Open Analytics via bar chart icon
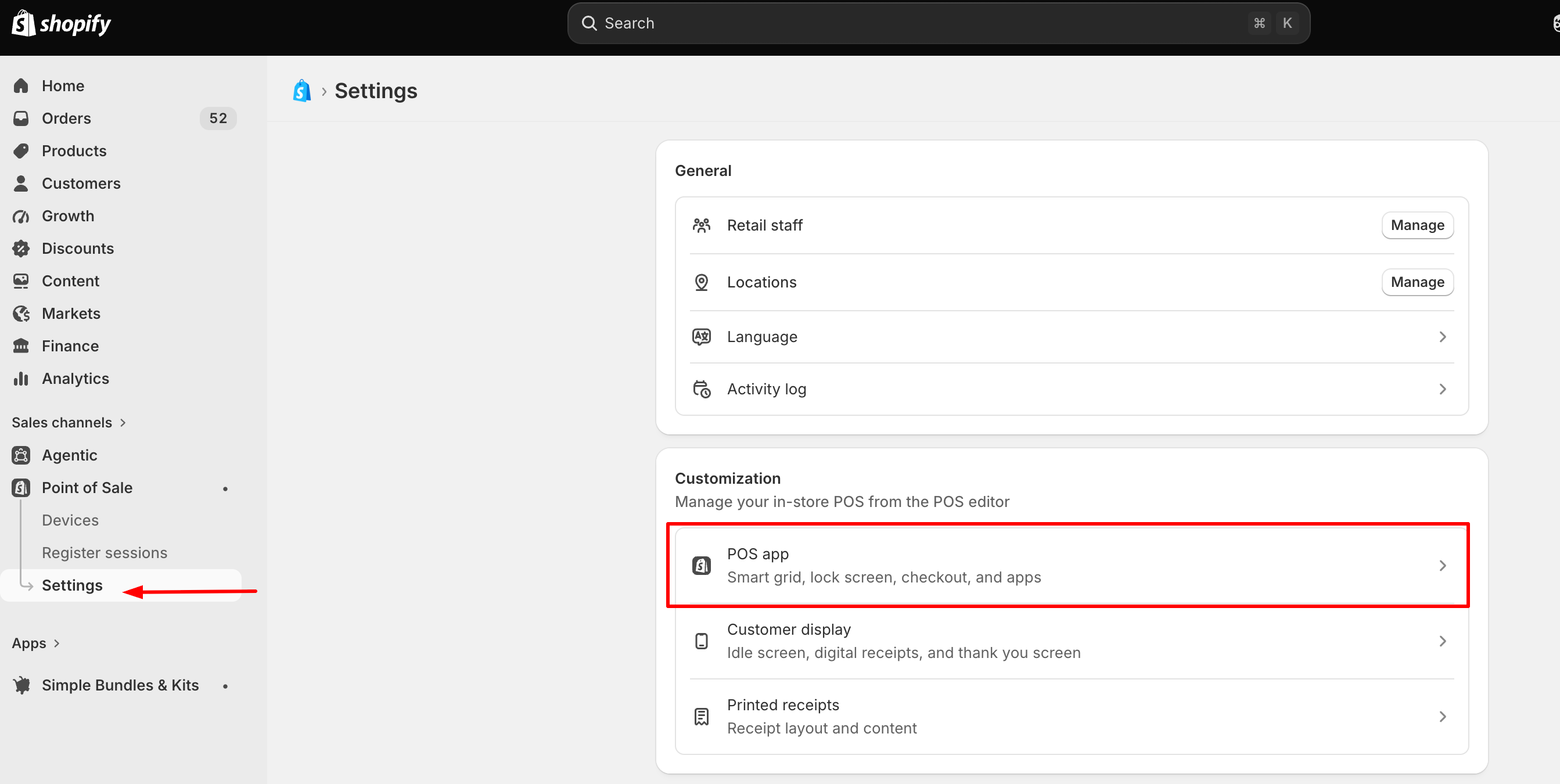This screenshot has height=784, width=1560. point(21,379)
